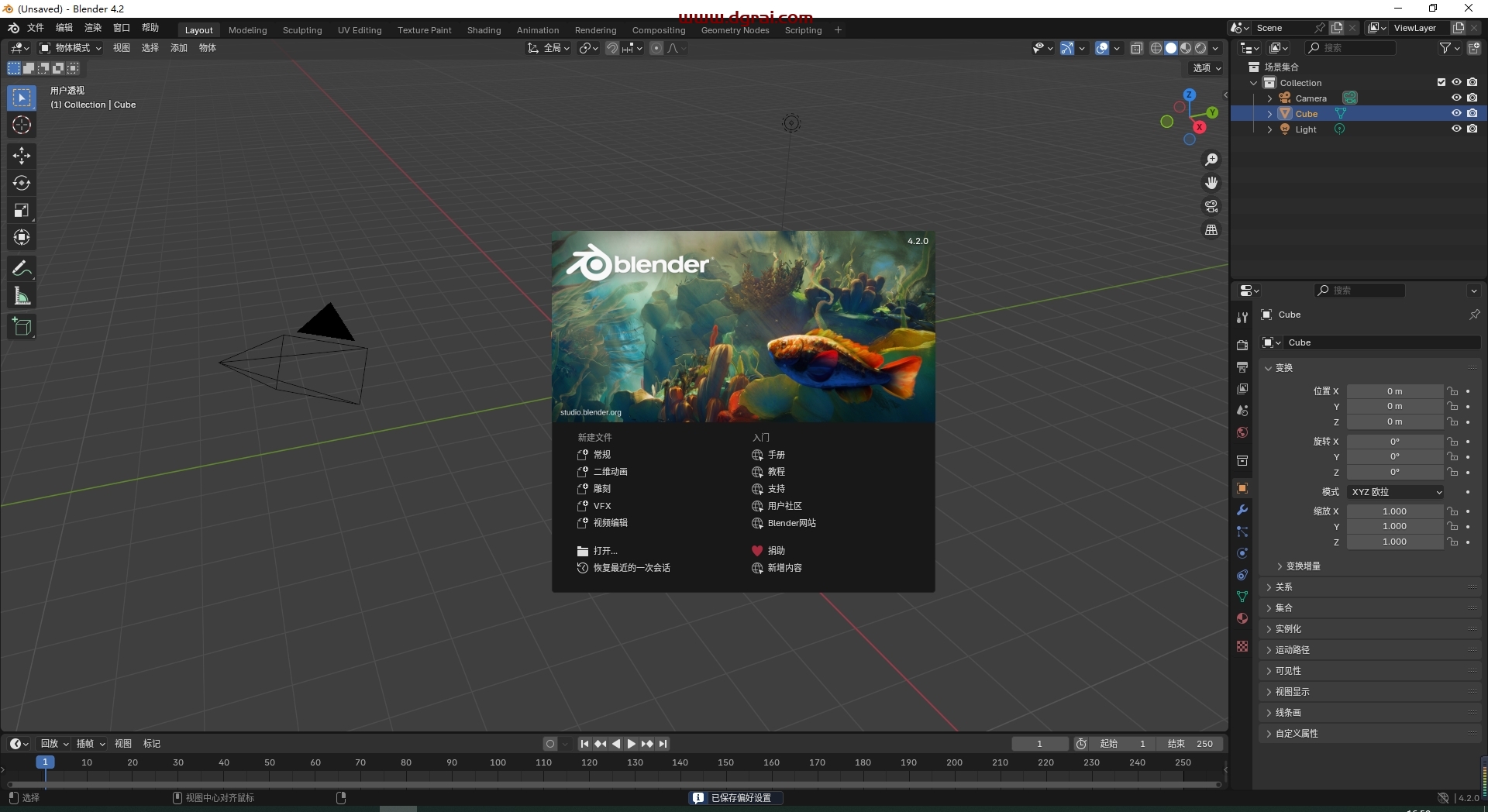Disable Cube in renders
This screenshot has height=812, width=1488.
pos(1472,113)
